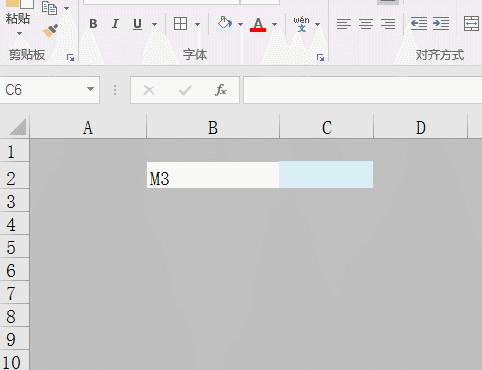Select cell B2 containing M3
Image resolution: width=482 pixels, height=370 pixels.
click(x=213, y=175)
